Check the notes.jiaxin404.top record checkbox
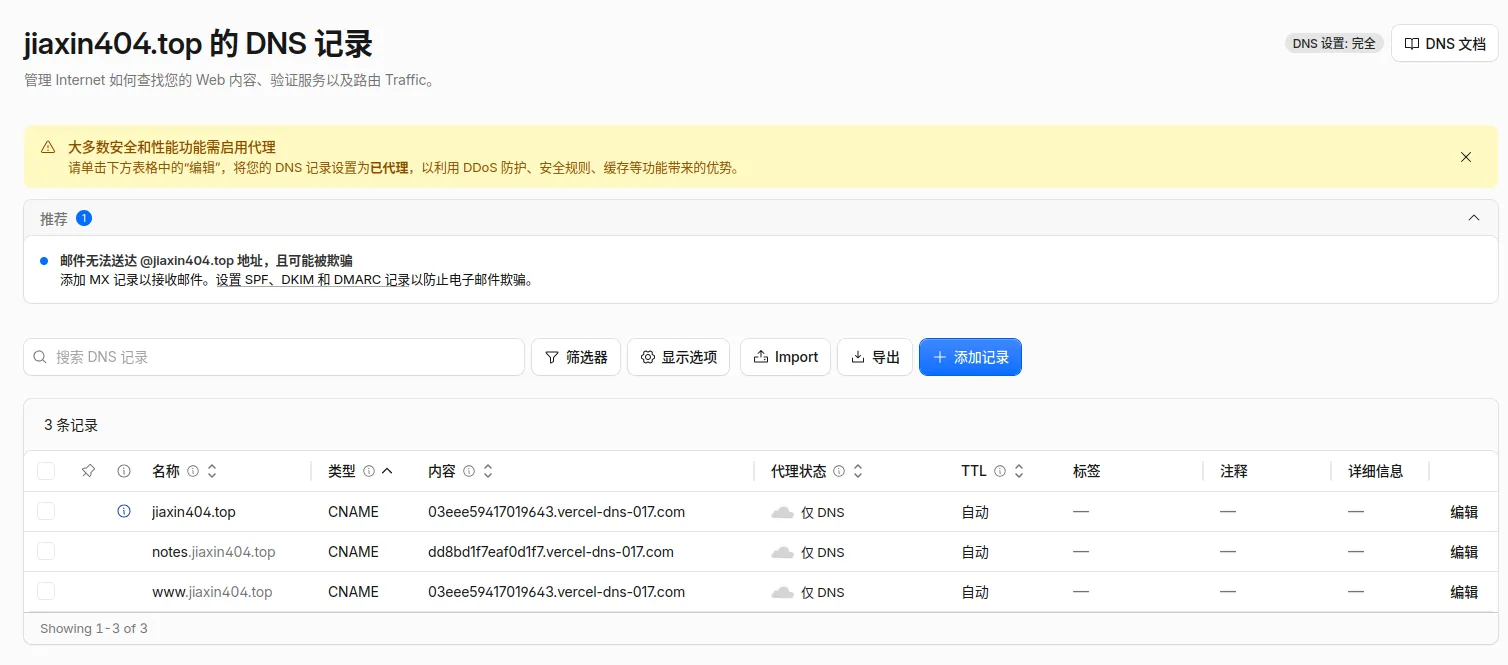 pyautogui.click(x=46, y=551)
